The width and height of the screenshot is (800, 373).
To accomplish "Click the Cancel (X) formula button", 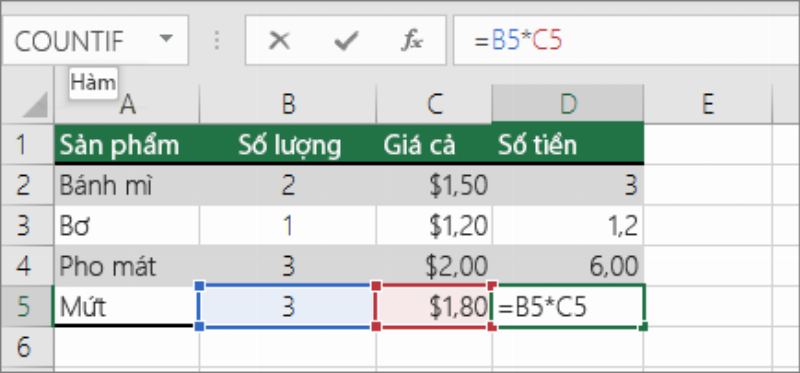I will coord(279,40).
